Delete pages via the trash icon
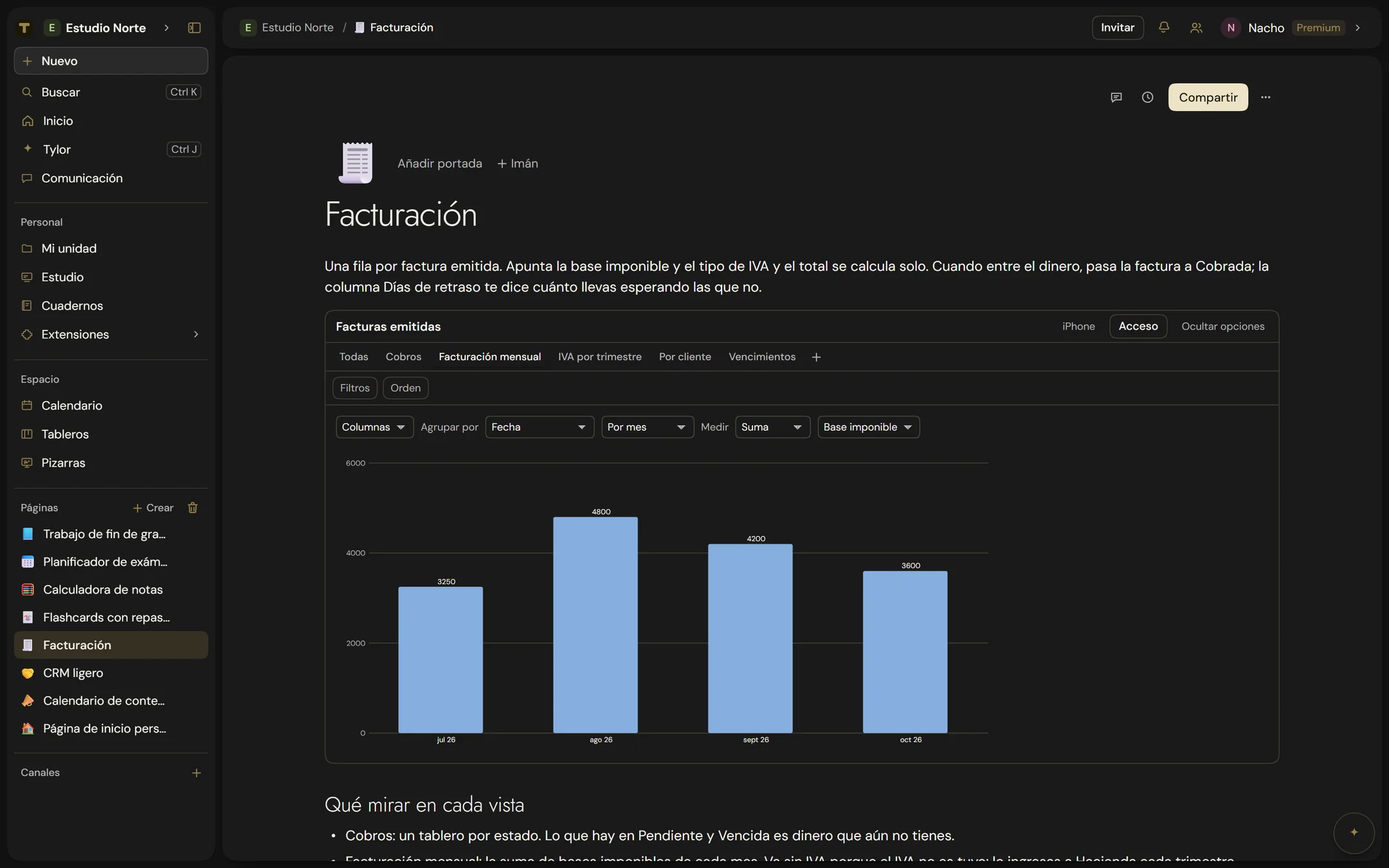 [x=193, y=508]
